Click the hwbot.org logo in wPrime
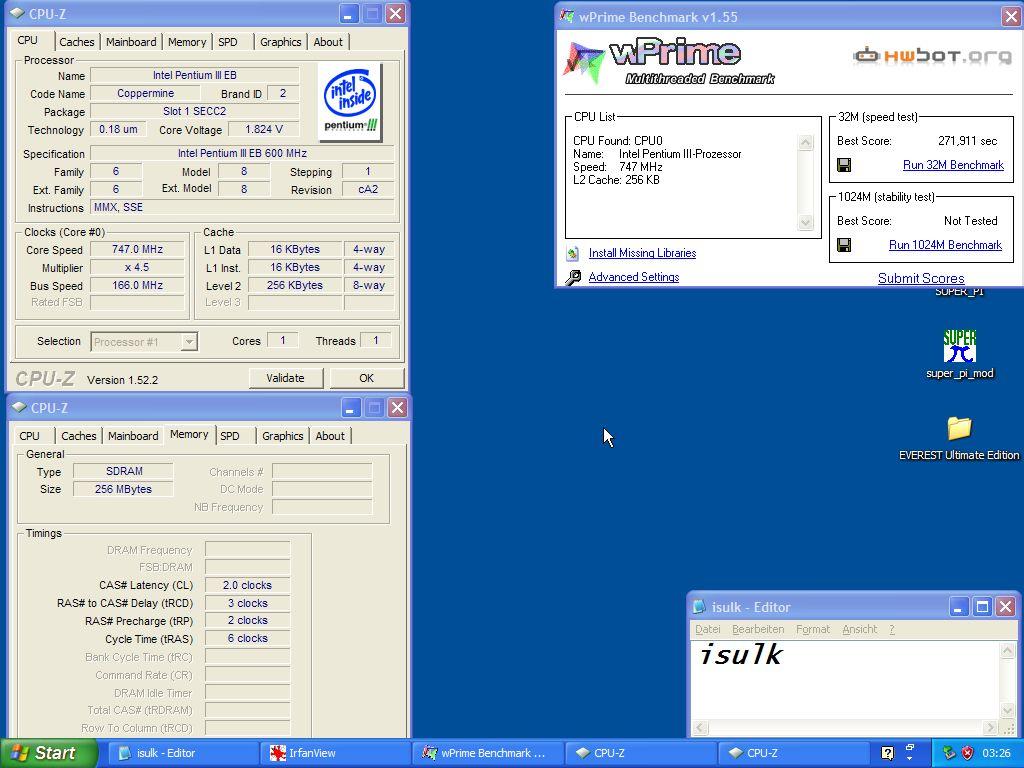Image resolution: width=1024 pixels, height=768 pixels. pyautogui.click(x=932, y=56)
